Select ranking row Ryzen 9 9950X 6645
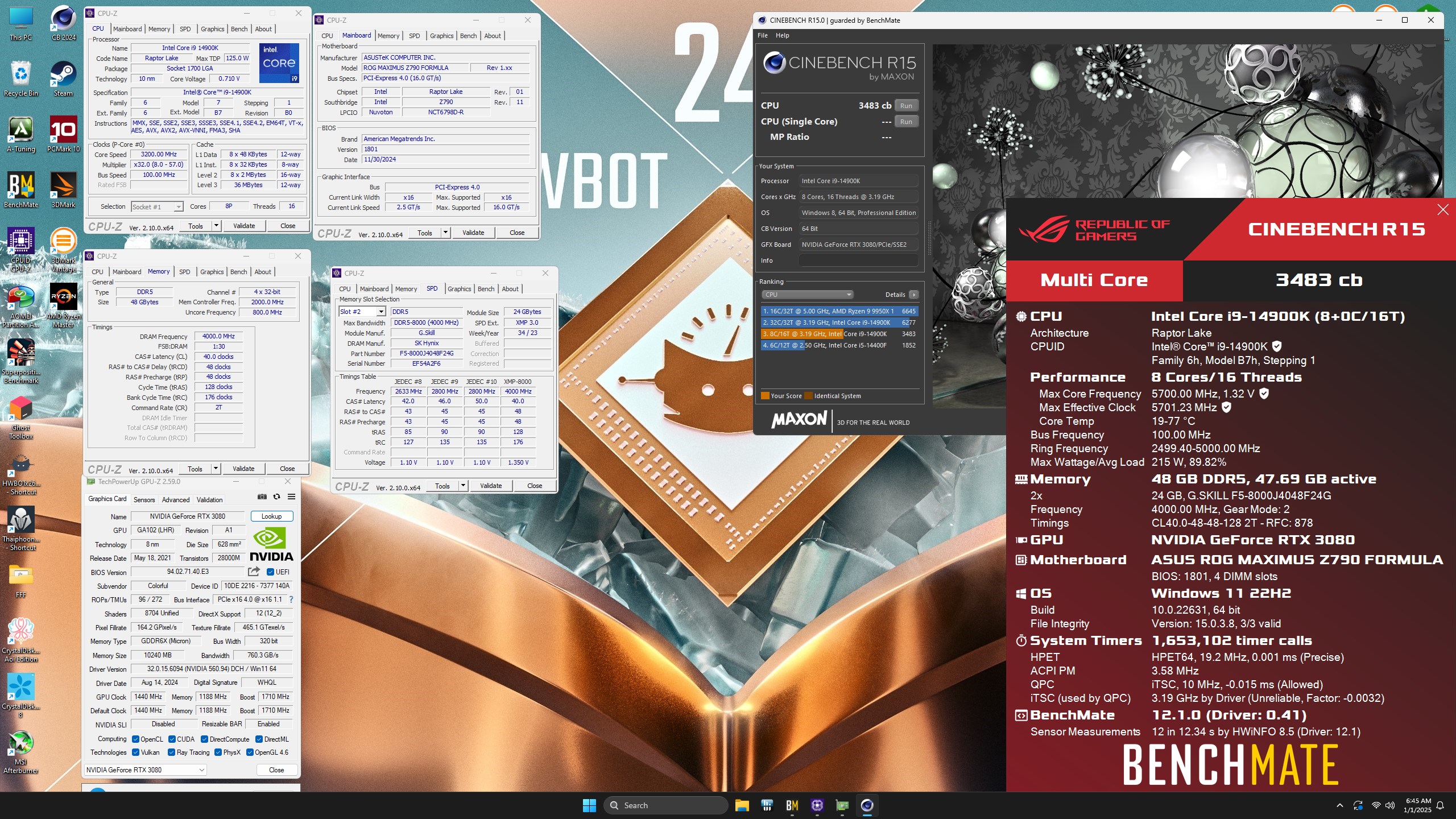The width and height of the screenshot is (1456, 819). [x=839, y=311]
